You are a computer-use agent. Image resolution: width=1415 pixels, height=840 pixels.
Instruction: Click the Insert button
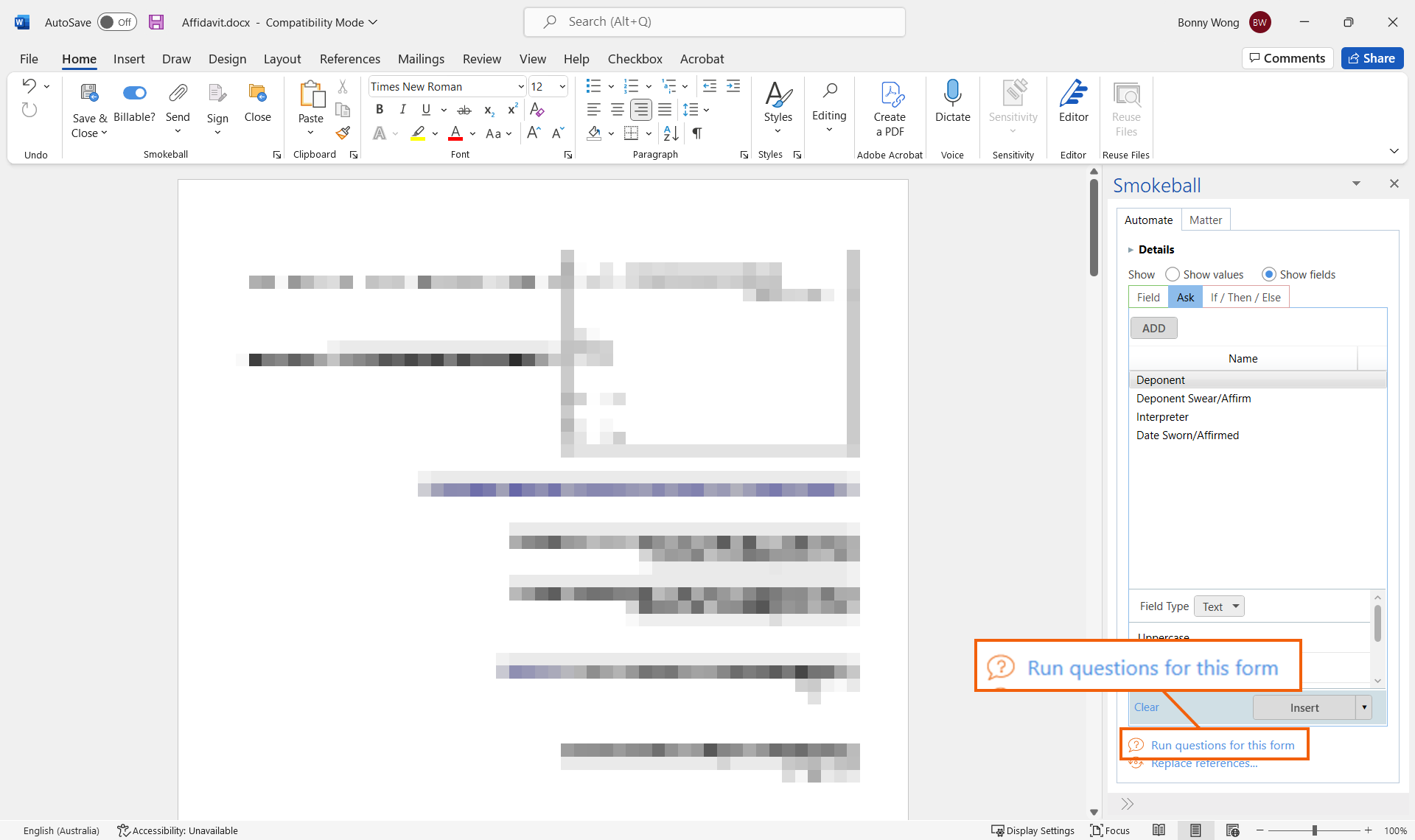[x=1304, y=707]
